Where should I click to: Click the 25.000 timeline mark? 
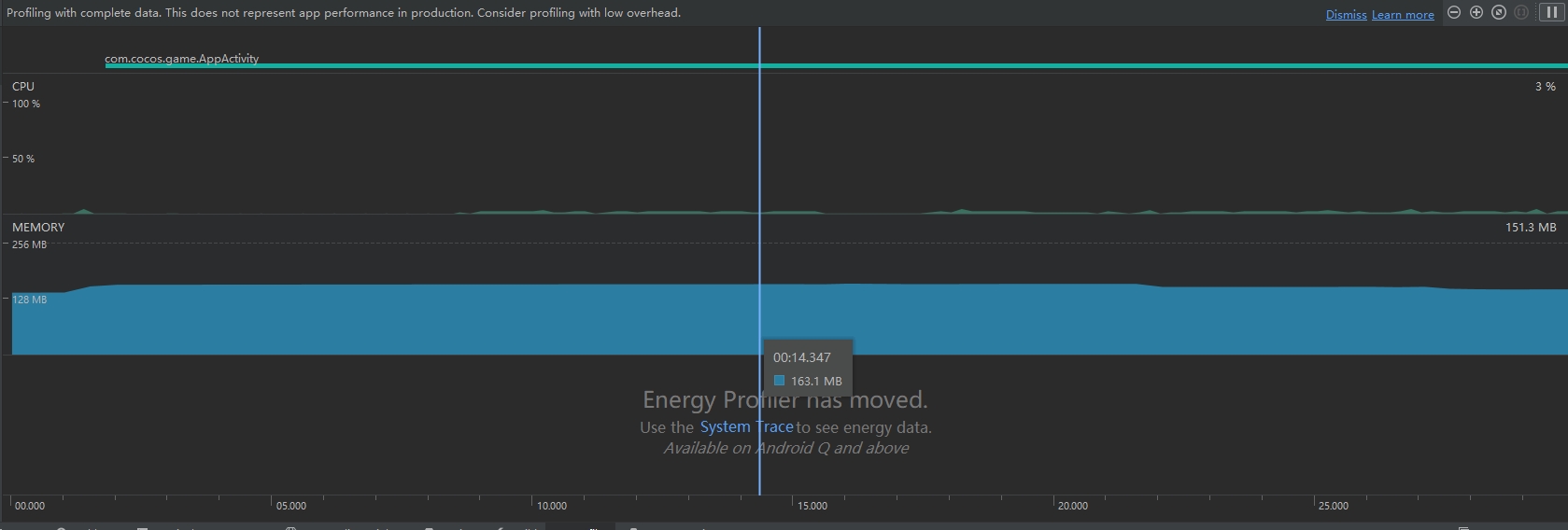(1333, 506)
